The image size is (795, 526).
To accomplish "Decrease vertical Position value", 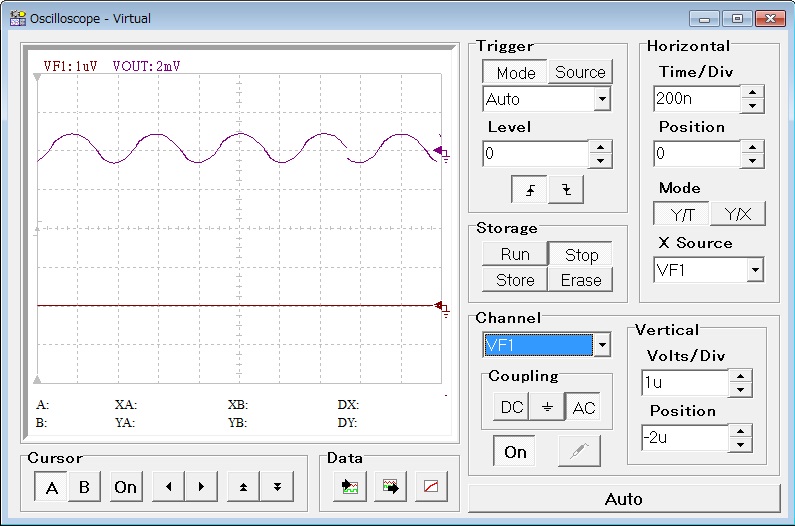I will 741,445.
